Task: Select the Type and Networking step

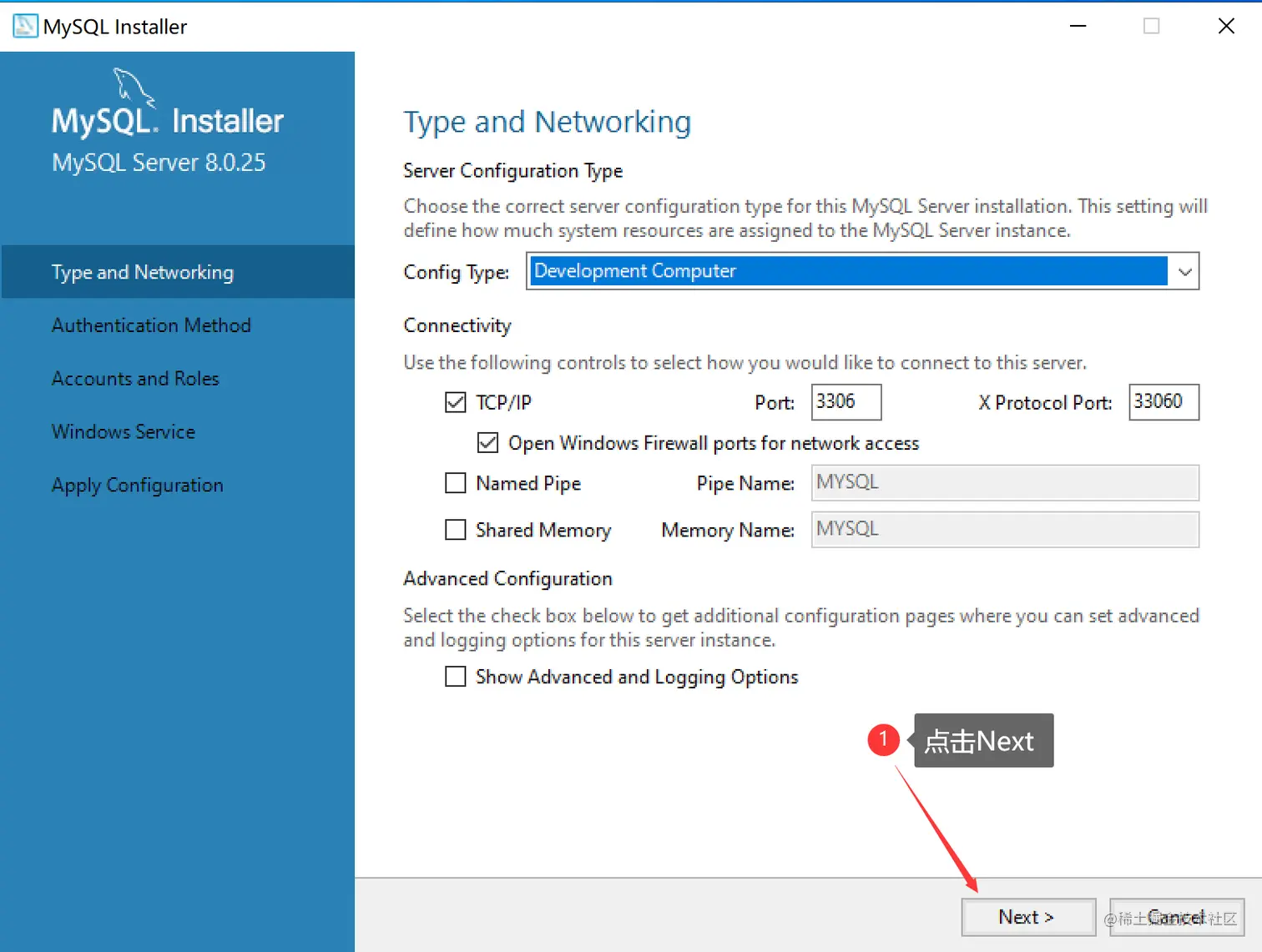Action: click(x=178, y=272)
